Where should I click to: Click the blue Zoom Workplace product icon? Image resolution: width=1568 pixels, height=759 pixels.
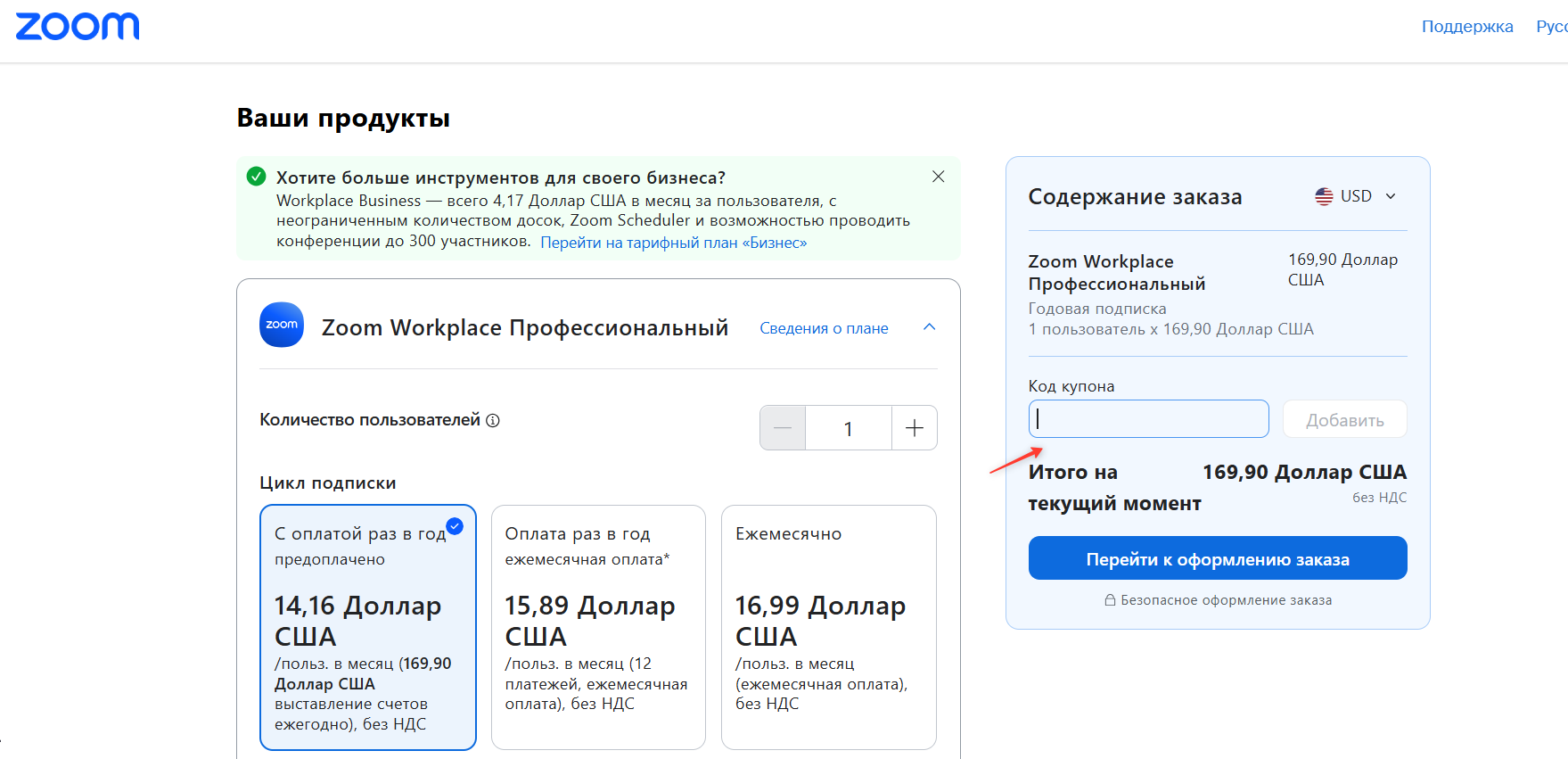[x=282, y=325]
